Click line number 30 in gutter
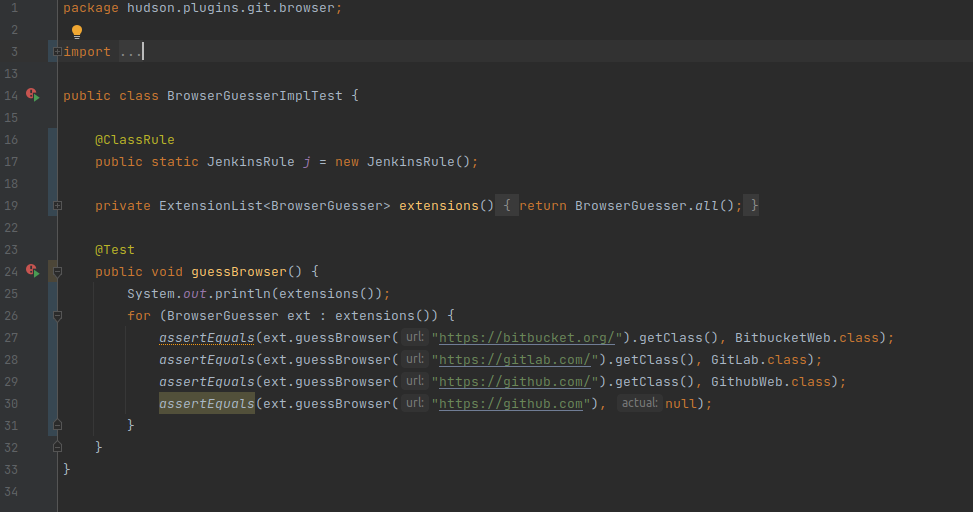 coord(11,404)
